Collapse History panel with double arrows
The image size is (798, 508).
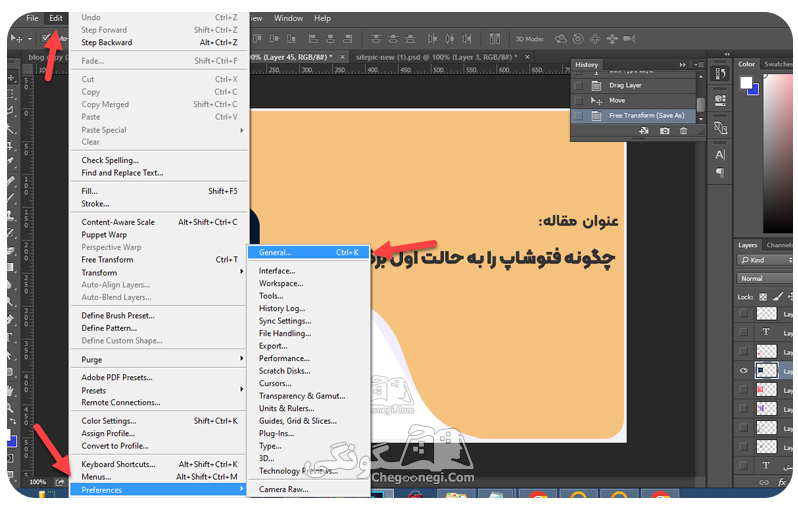pyautogui.click(x=682, y=65)
